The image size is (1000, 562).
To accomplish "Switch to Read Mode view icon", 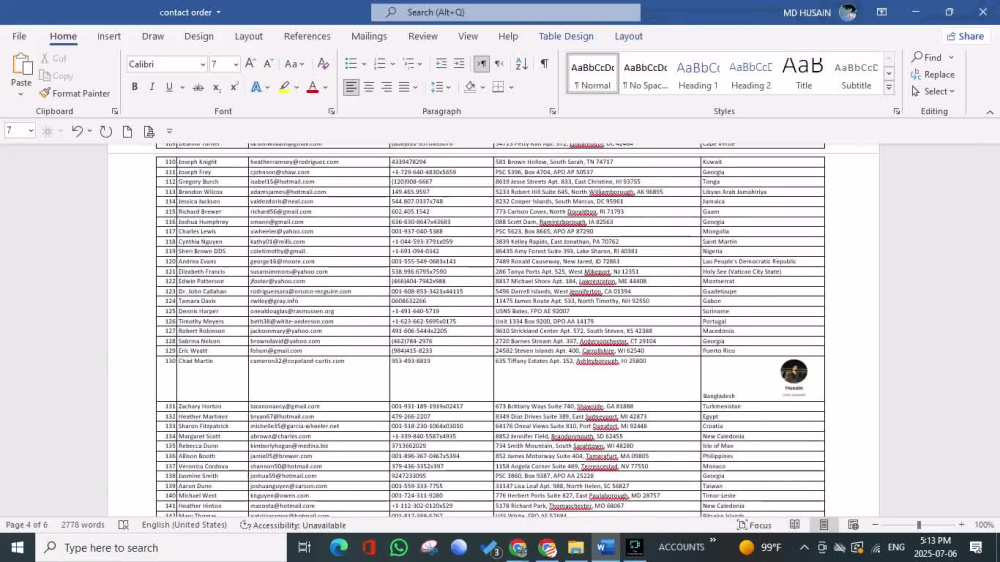I will click(x=795, y=524).
